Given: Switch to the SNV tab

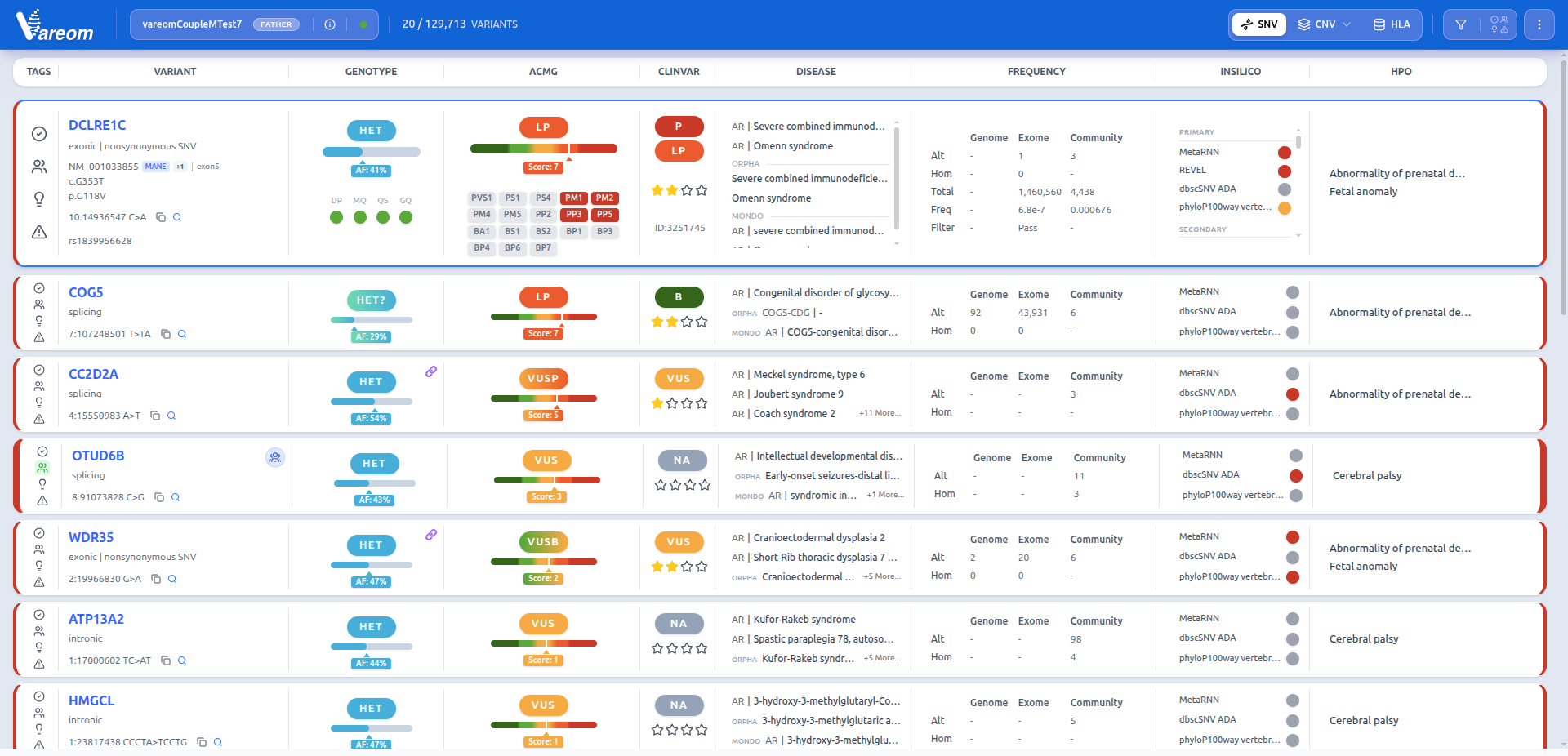Looking at the screenshot, I should coord(1259,24).
